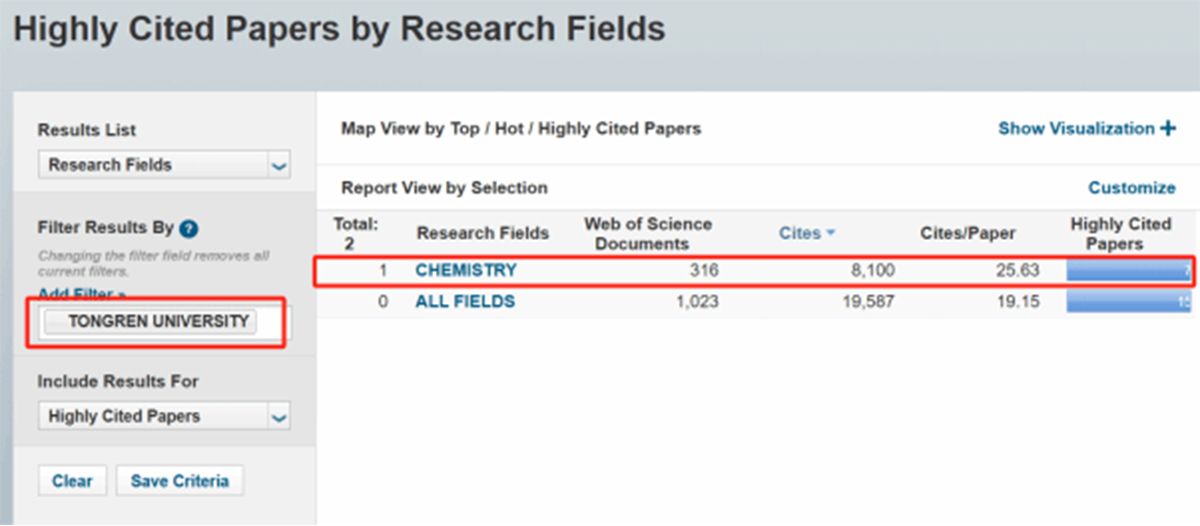Image resolution: width=1200 pixels, height=526 pixels.
Task: Click the plus icon beside Show Visualization
Action: [x=1167, y=128]
